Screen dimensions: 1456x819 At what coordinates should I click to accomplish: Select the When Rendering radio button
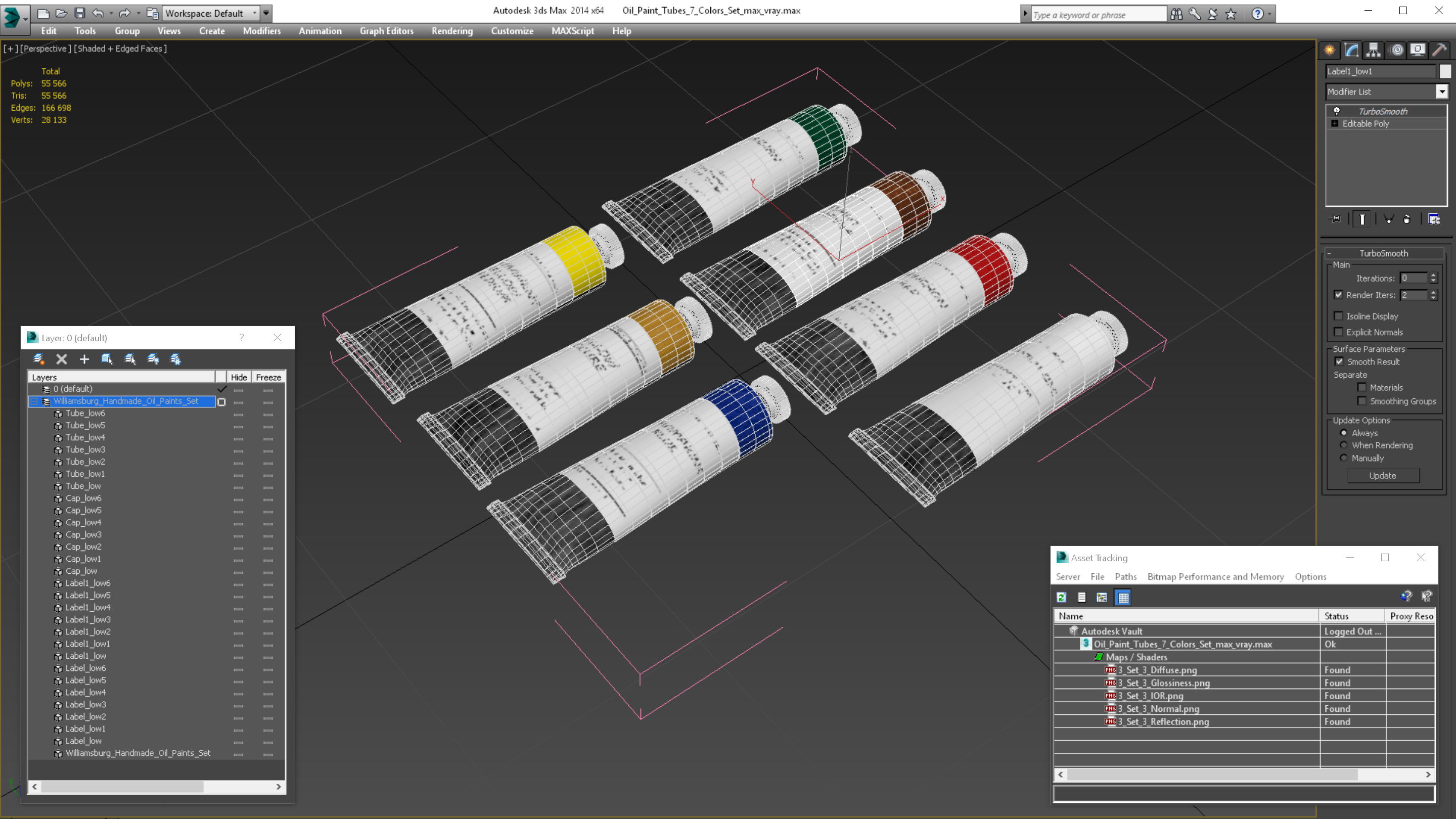pos(1344,445)
